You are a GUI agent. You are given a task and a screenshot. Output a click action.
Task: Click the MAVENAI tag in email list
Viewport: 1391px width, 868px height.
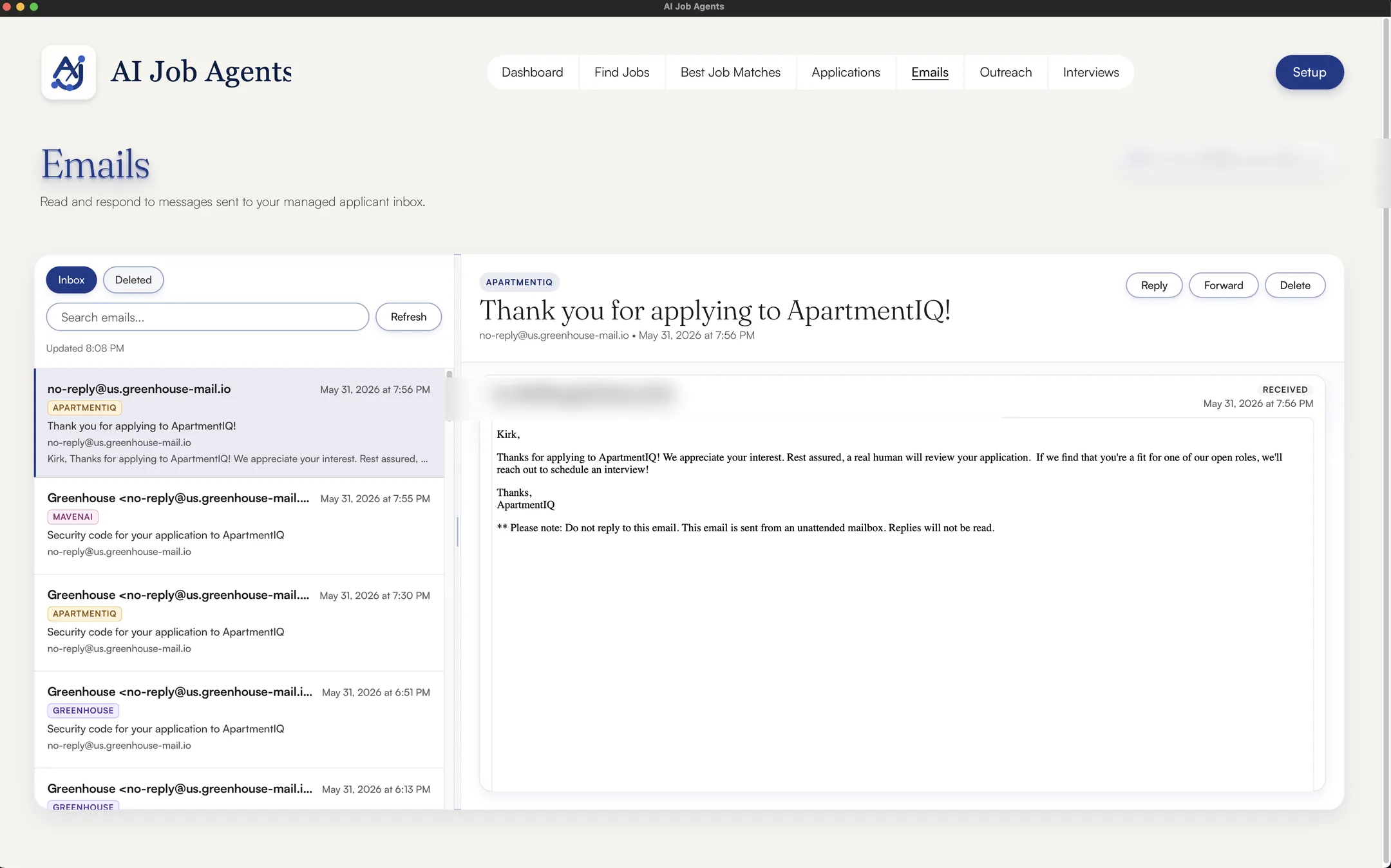click(73, 516)
